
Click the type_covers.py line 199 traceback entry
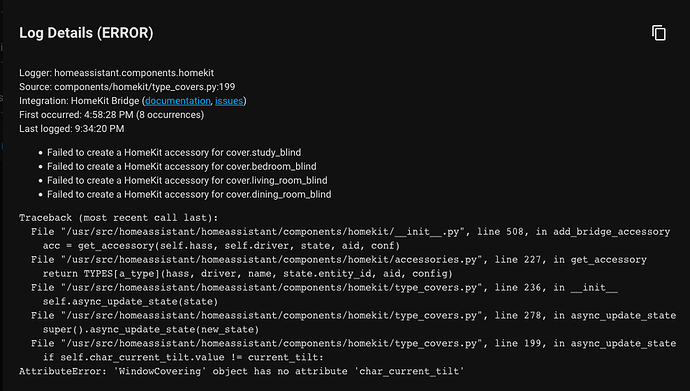[353, 343]
